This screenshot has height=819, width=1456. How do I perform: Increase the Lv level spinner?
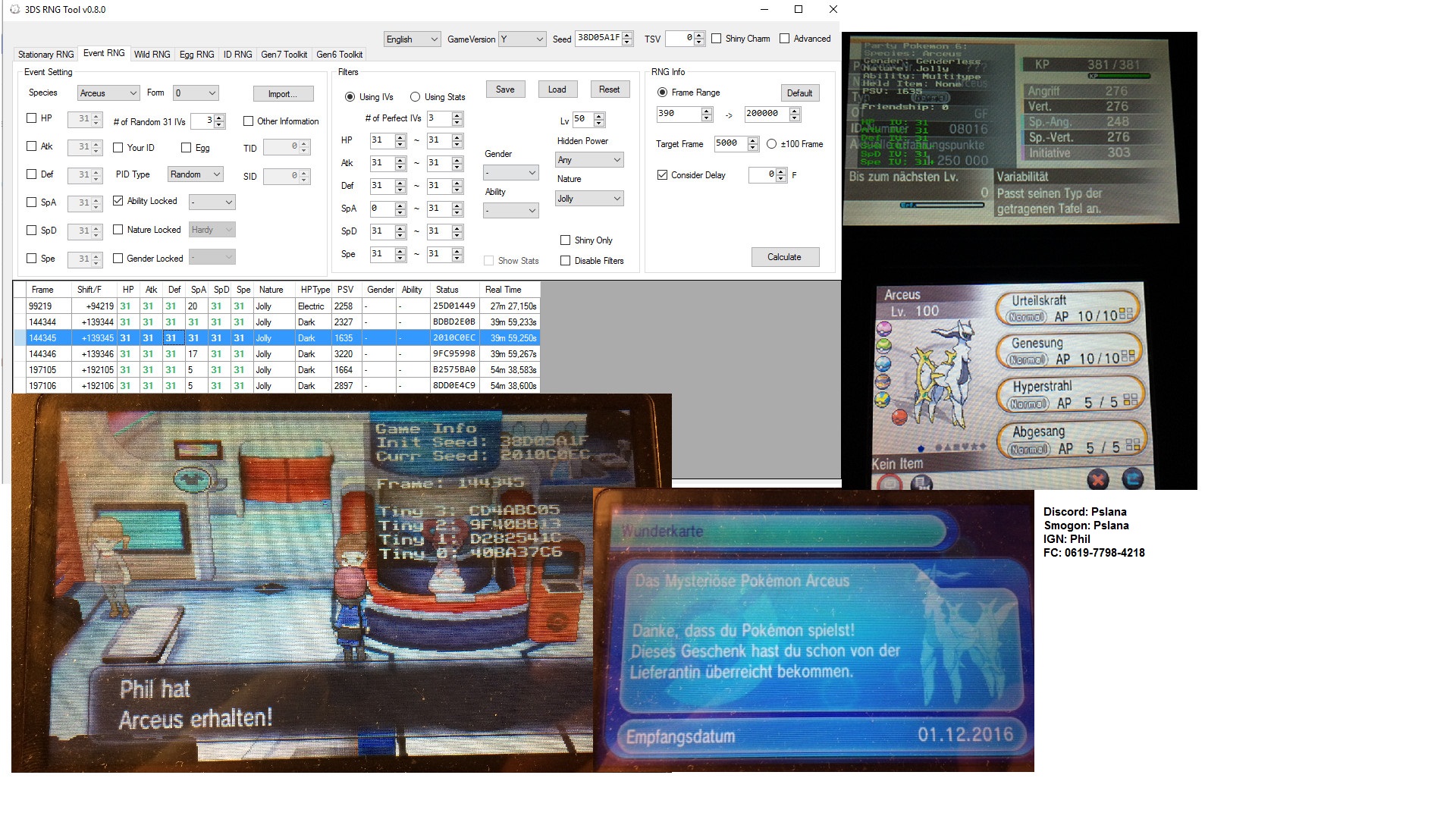click(599, 116)
